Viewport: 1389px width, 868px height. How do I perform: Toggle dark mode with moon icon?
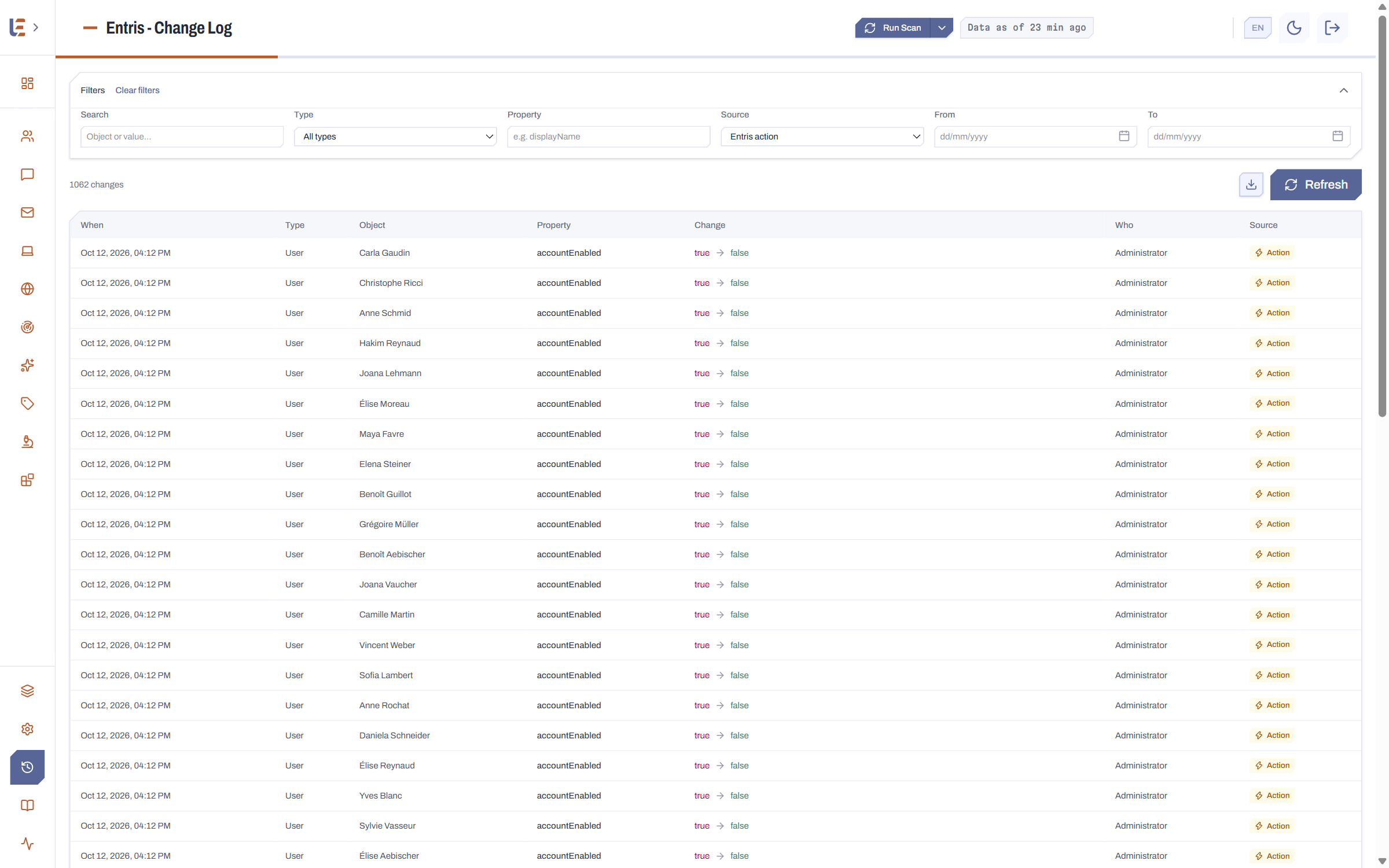(1294, 28)
